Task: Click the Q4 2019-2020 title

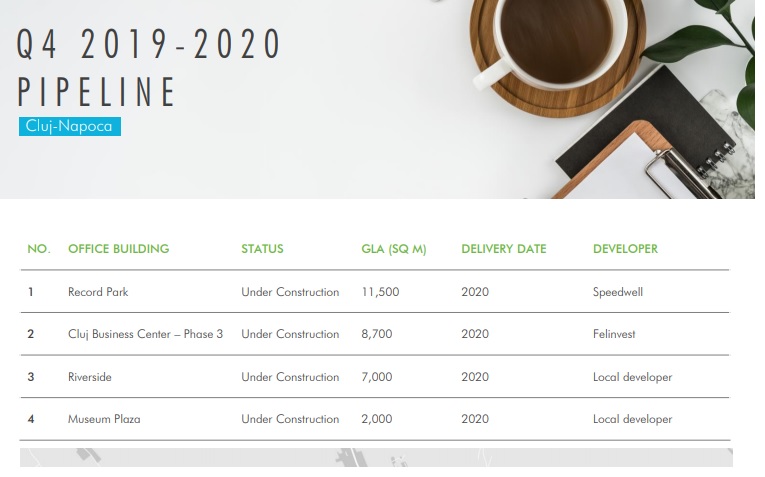Action: pos(150,45)
